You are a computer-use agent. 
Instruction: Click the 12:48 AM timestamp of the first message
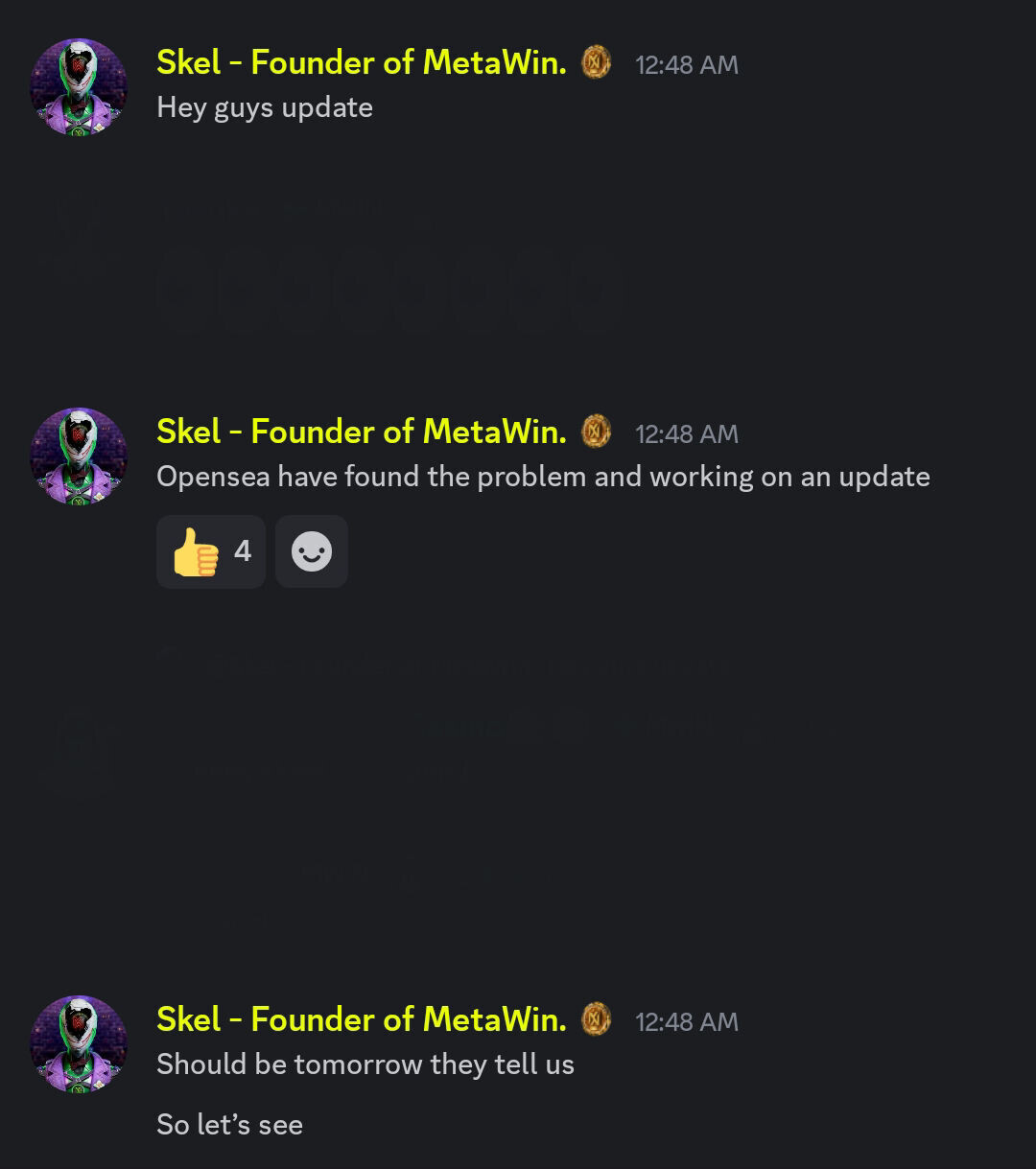[687, 65]
